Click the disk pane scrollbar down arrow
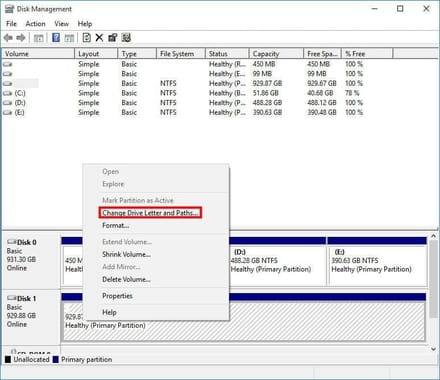 (433, 349)
